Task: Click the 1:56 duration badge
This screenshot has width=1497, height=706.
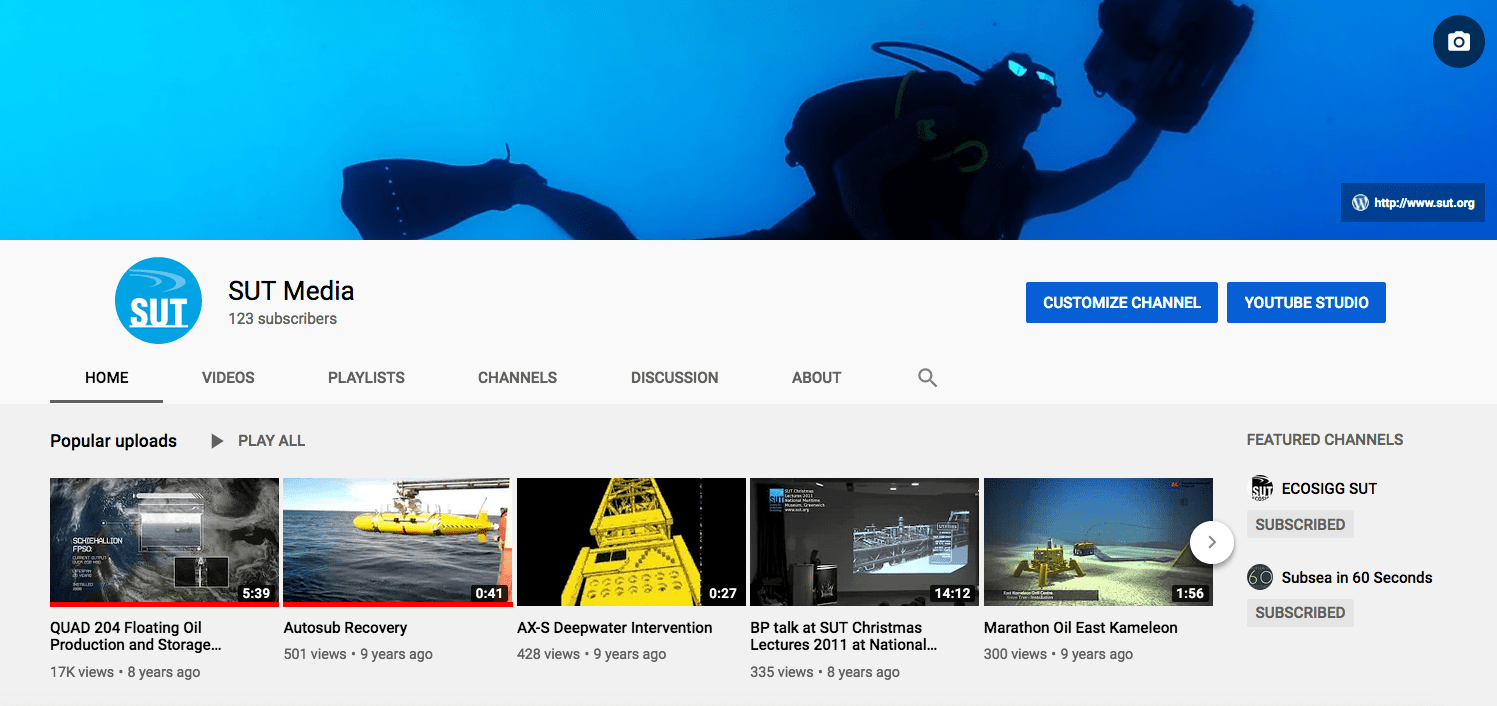Action: [1190, 593]
